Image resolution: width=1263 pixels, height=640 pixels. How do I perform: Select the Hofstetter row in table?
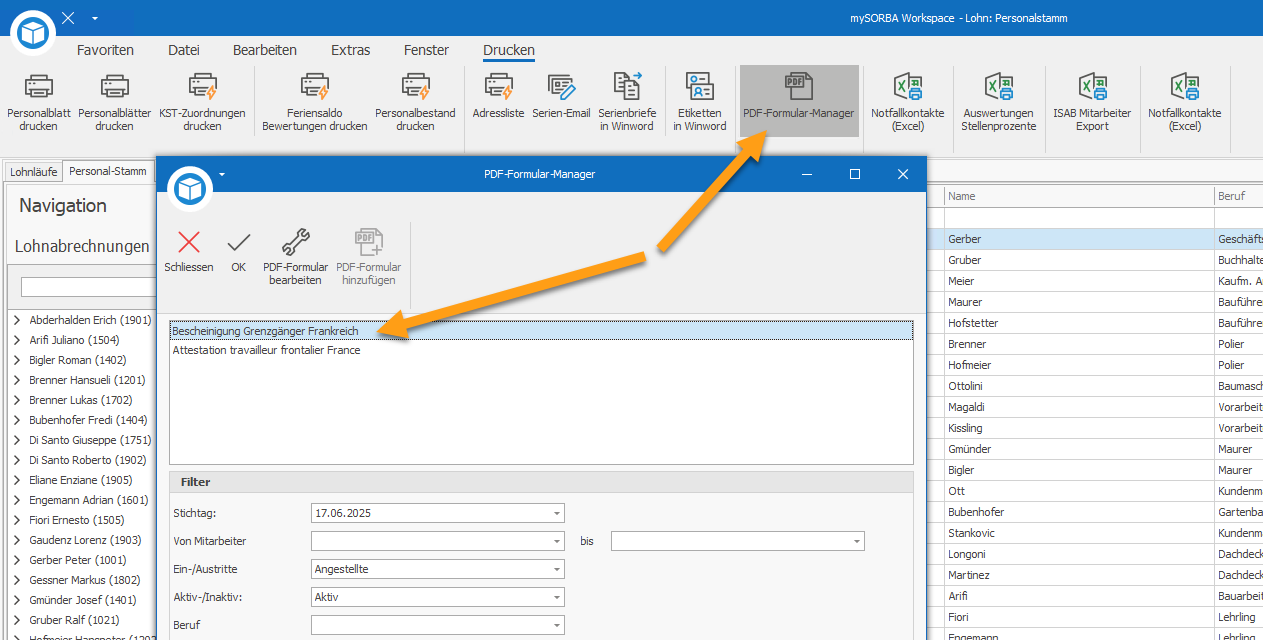click(x=1095, y=323)
